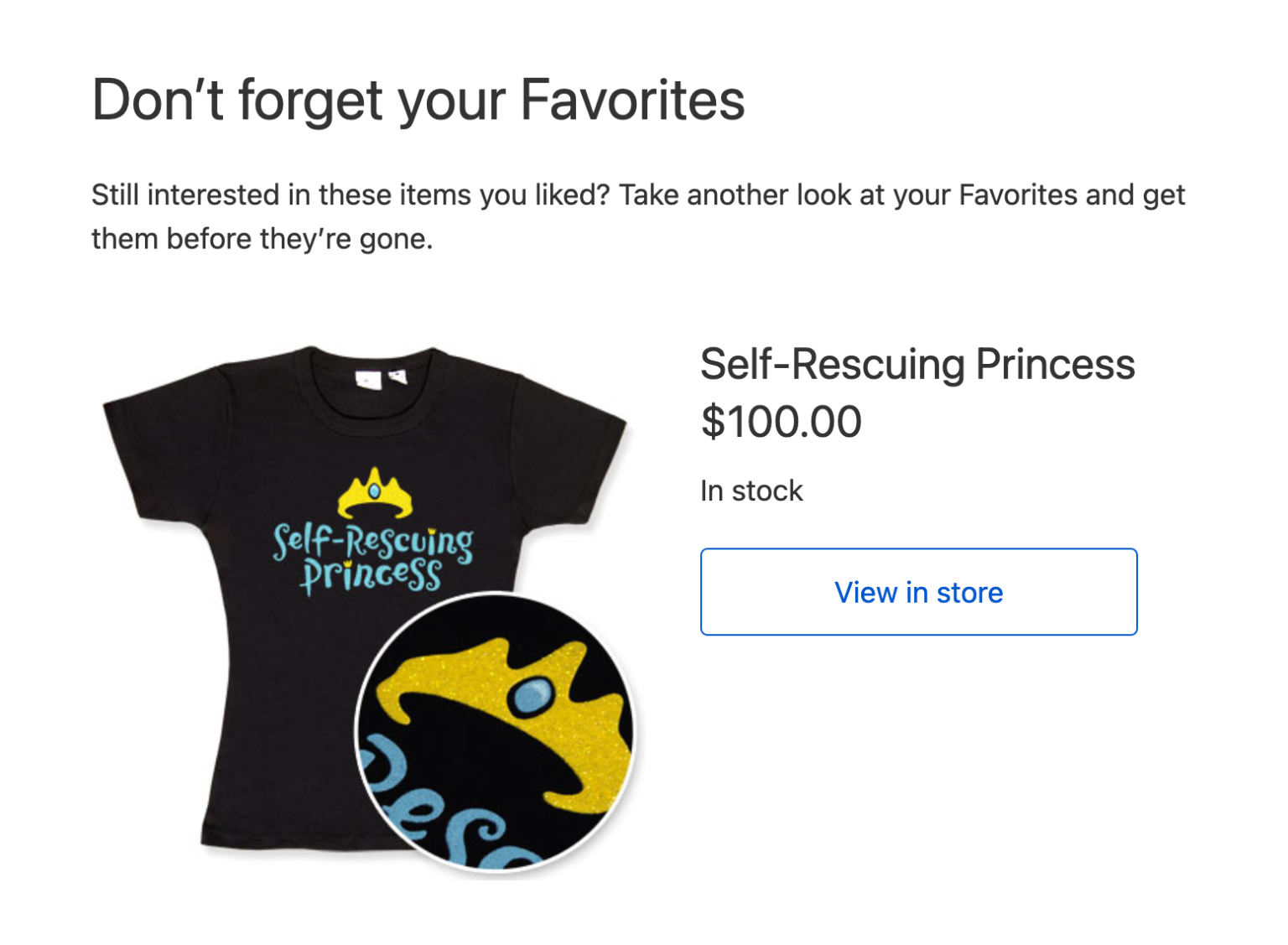The width and height of the screenshot is (1288, 945).
Task: Click the blue Self-Rescuing Princess shirt lettering
Action: (x=372, y=556)
